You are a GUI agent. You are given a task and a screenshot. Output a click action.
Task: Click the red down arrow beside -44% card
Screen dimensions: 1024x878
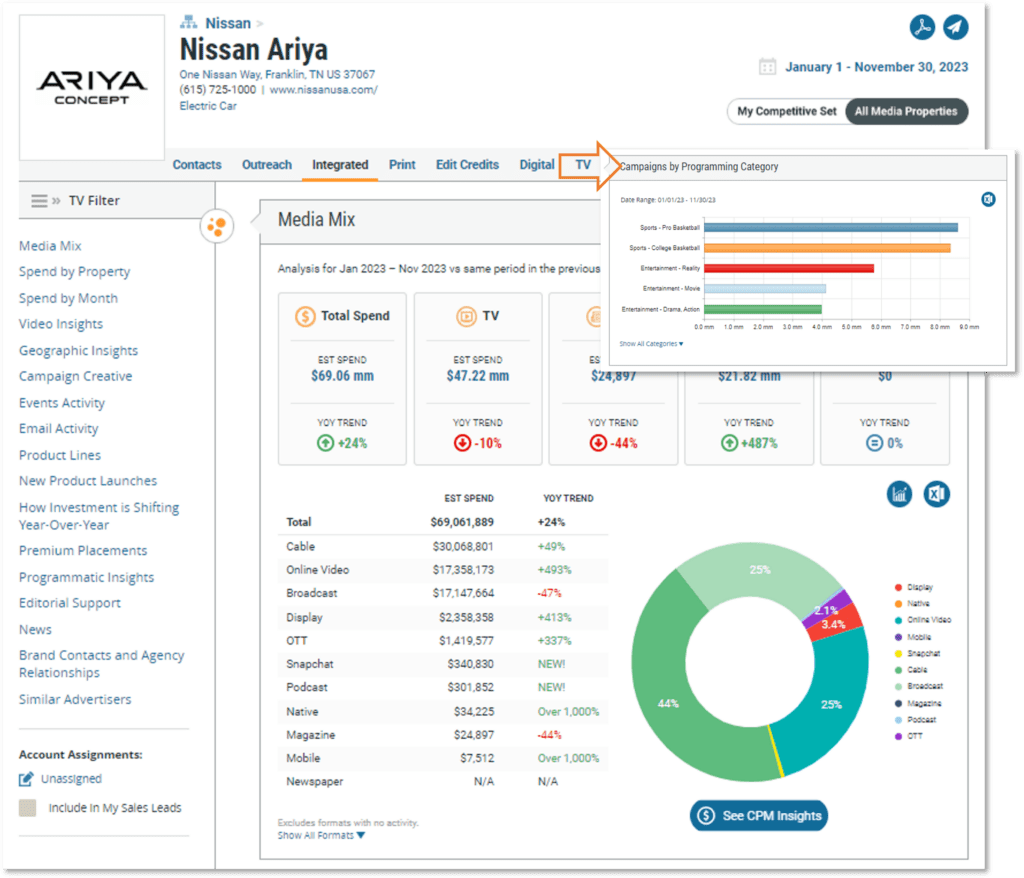pos(598,443)
